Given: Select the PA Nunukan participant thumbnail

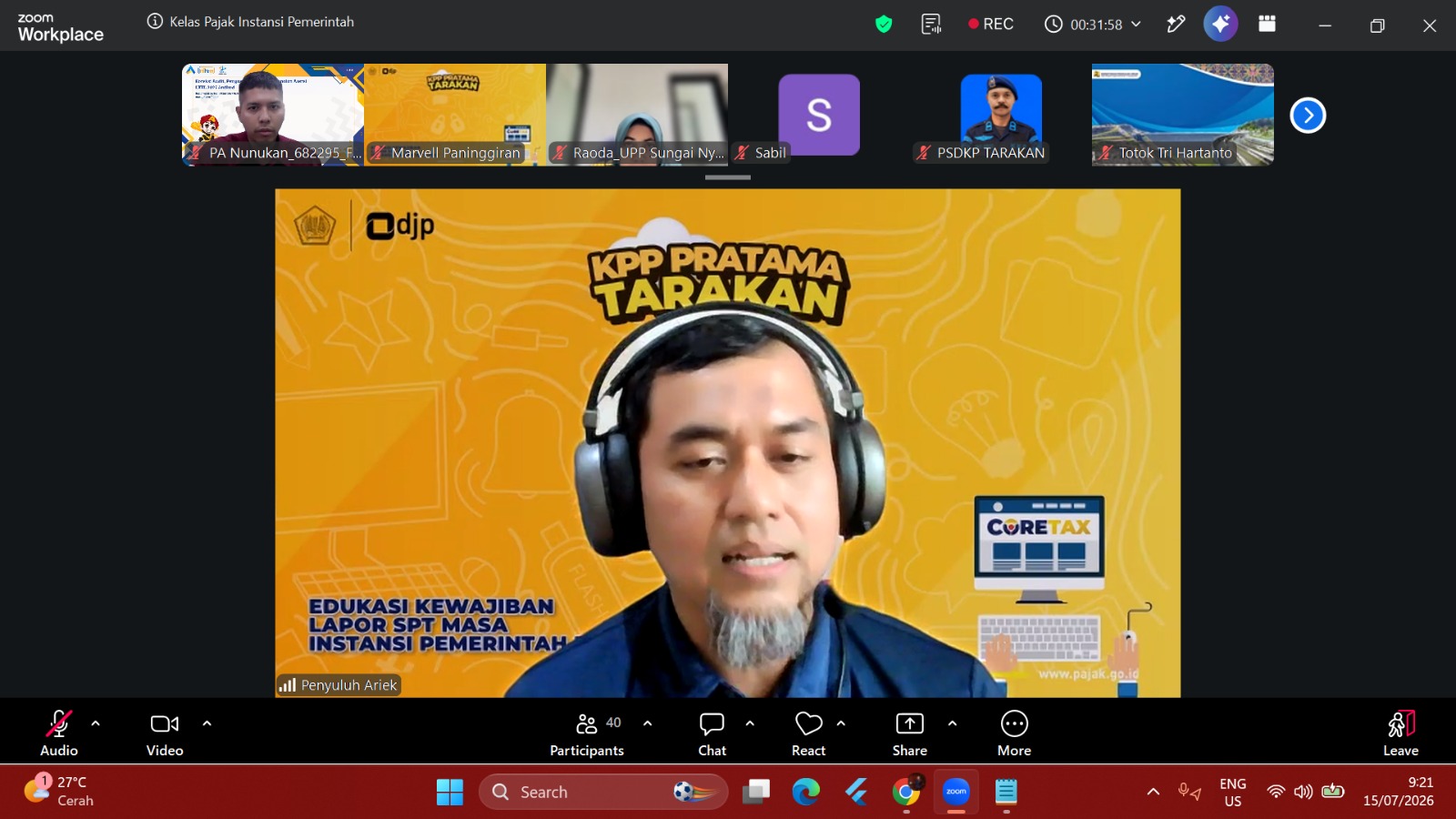Looking at the screenshot, I should pyautogui.click(x=273, y=115).
